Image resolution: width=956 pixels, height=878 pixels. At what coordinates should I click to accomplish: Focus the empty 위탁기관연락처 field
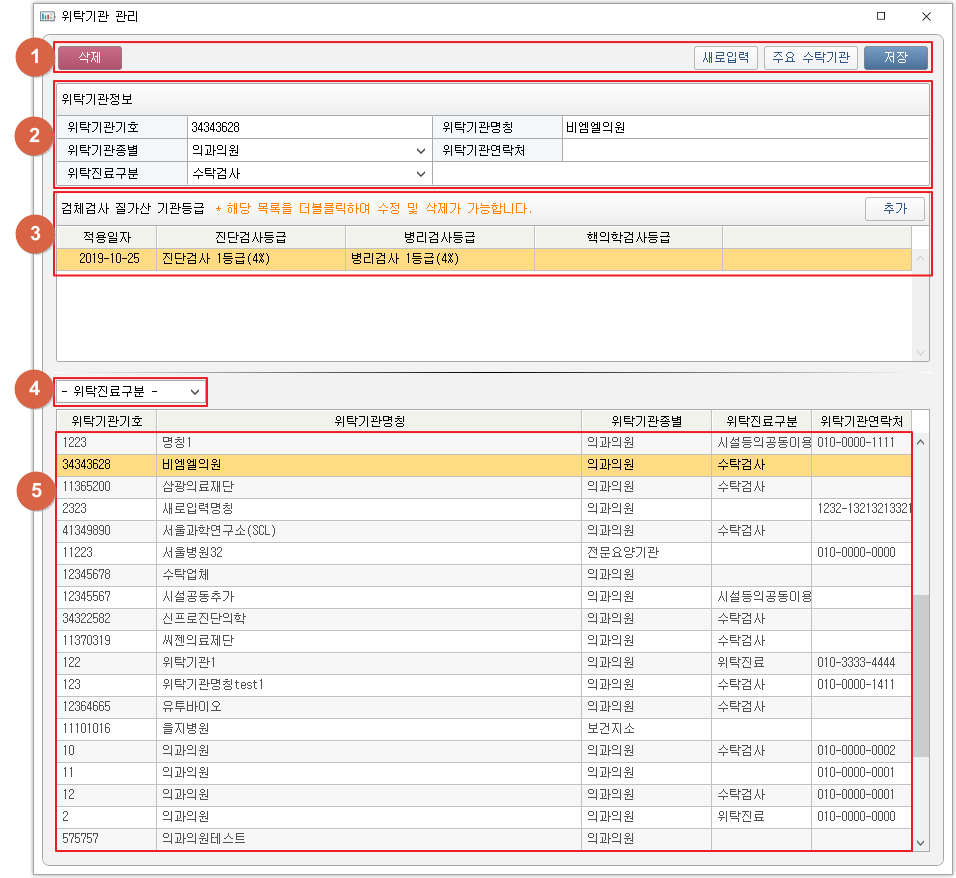pyautogui.click(x=744, y=151)
